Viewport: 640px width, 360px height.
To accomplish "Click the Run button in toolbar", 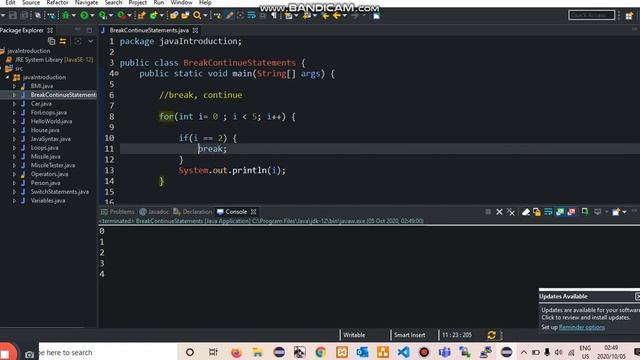I will 84,16.
